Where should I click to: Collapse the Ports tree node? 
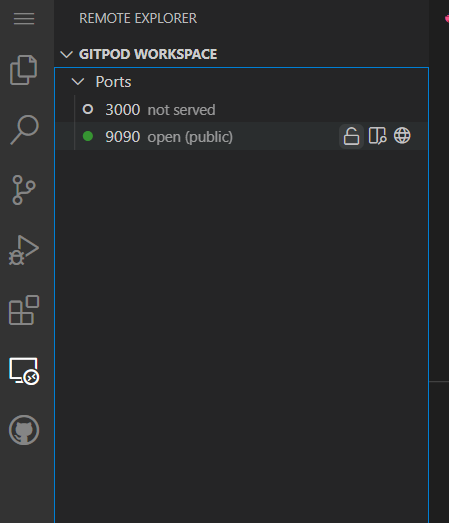[78, 82]
